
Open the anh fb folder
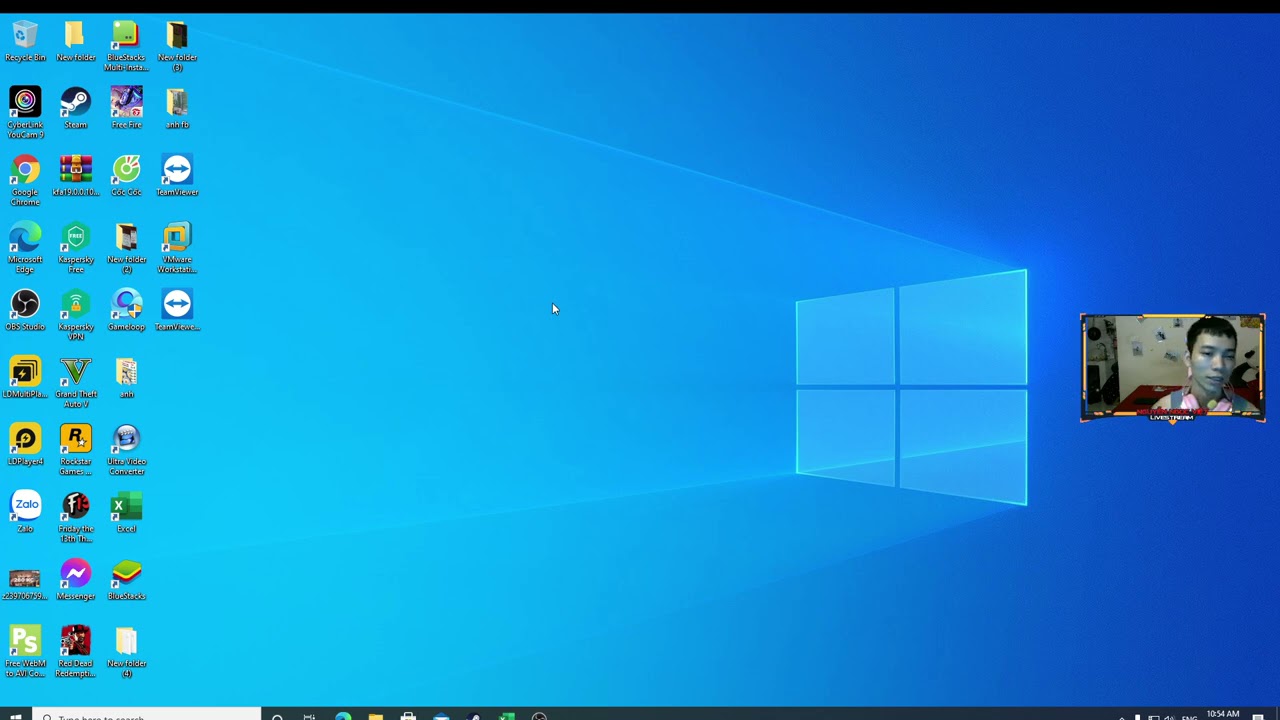177,108
